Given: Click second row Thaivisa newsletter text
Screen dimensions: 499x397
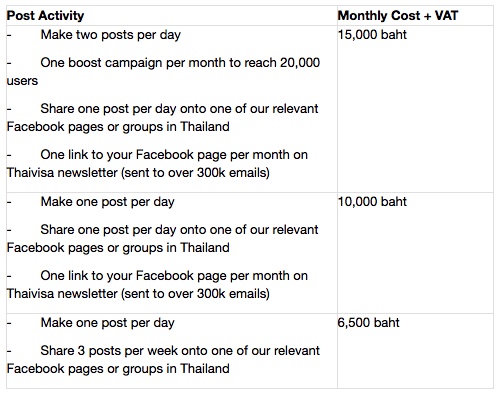Looking at the screenshot, I should pyautogui.click(x=138, y=294).
